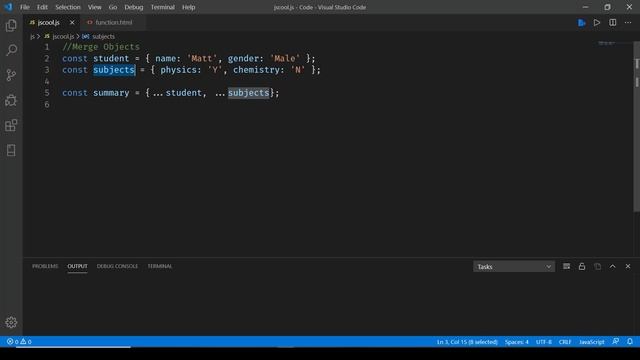This screenshot has width=640, height=360.
Task: Switch to the PROBLEMS panel tab
Action: pos(45,266)
